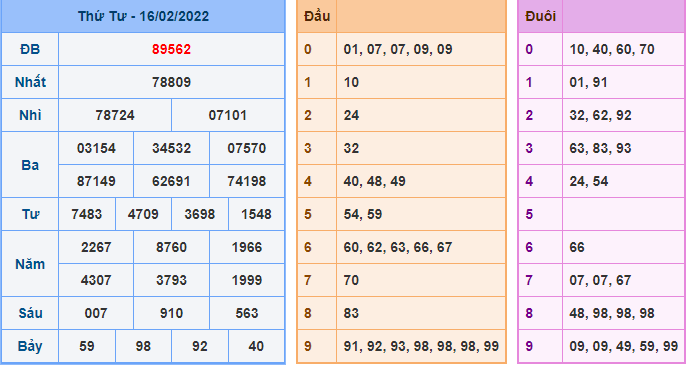
Task: Click the Bảy row label
Action: click(x=30, y=346)
